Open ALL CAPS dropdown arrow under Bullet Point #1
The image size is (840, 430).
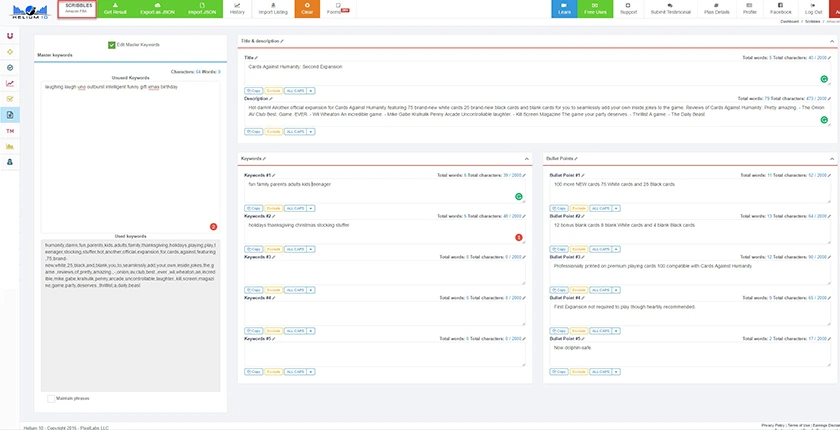[x=617, y=208]
